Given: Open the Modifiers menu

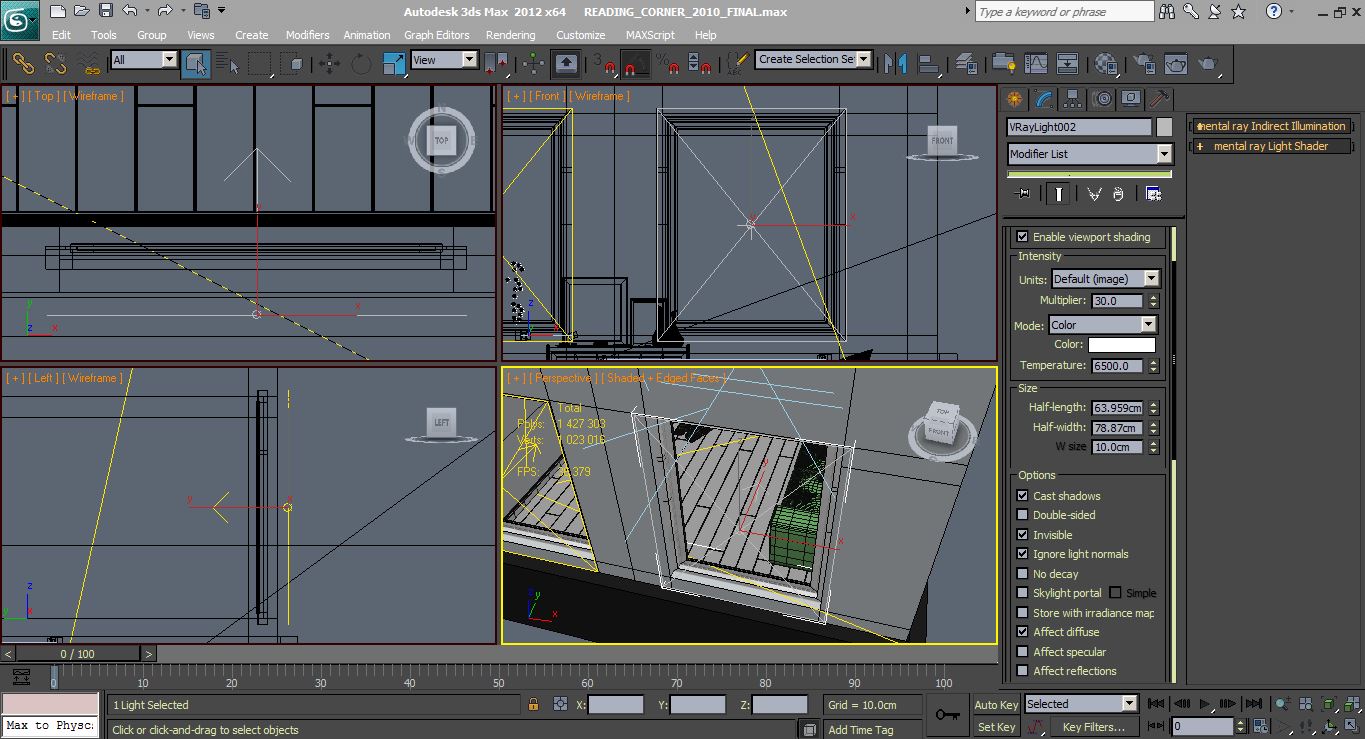Looking at the screenshot, I should 307,35.
